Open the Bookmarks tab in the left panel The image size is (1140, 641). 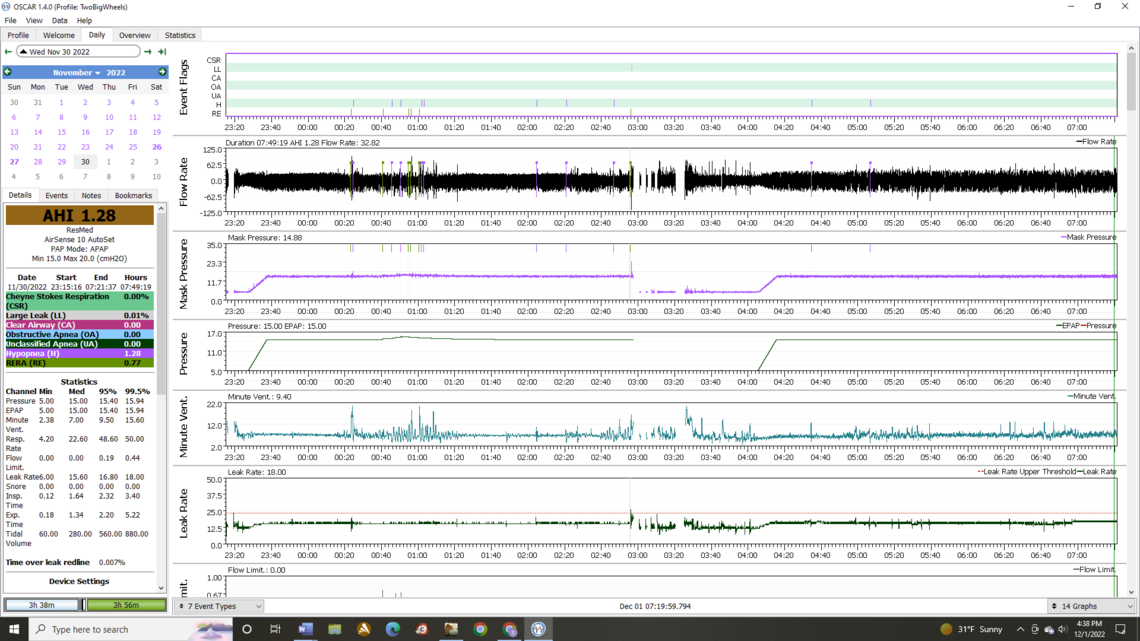pyautogui.click(x=133, y=195)
